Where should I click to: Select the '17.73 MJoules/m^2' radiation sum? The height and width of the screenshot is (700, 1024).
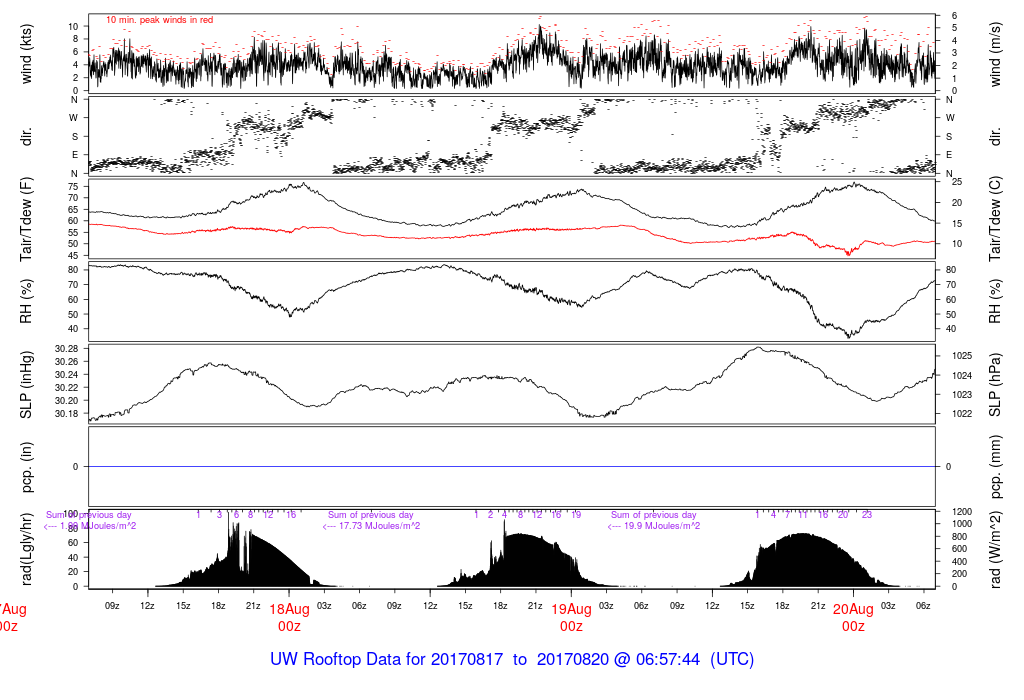pos(379,526)
